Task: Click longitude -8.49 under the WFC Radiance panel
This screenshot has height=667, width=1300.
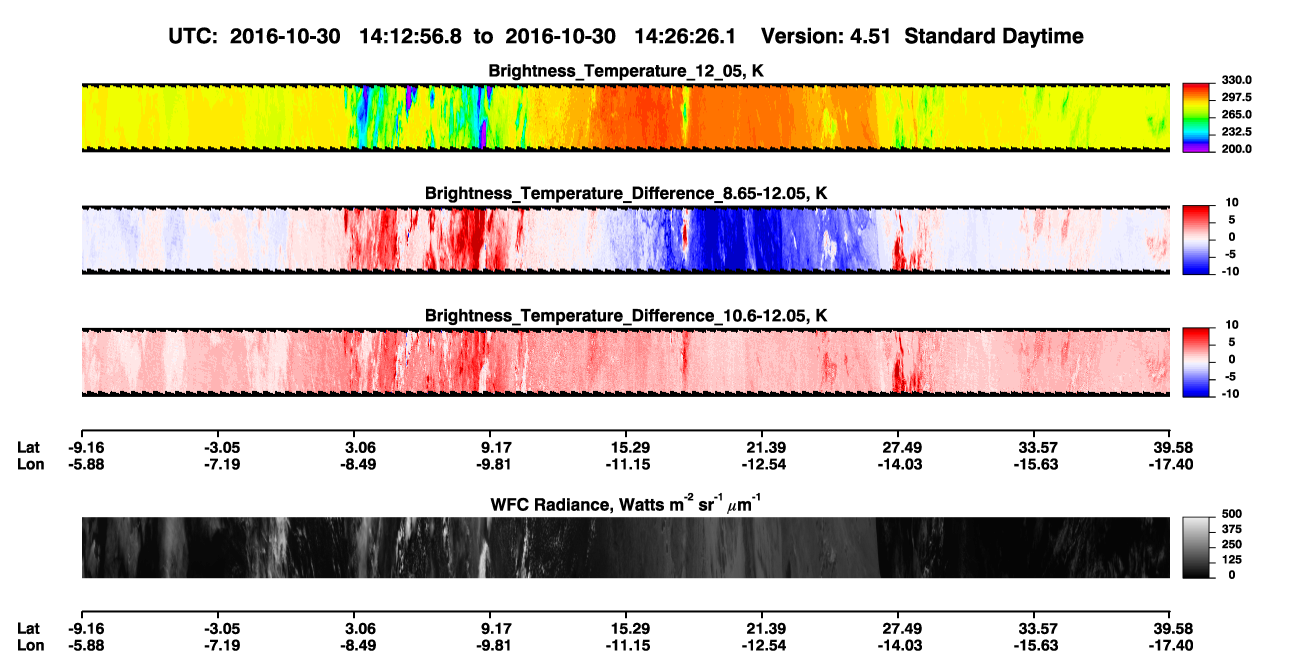Action: (358, 644)
